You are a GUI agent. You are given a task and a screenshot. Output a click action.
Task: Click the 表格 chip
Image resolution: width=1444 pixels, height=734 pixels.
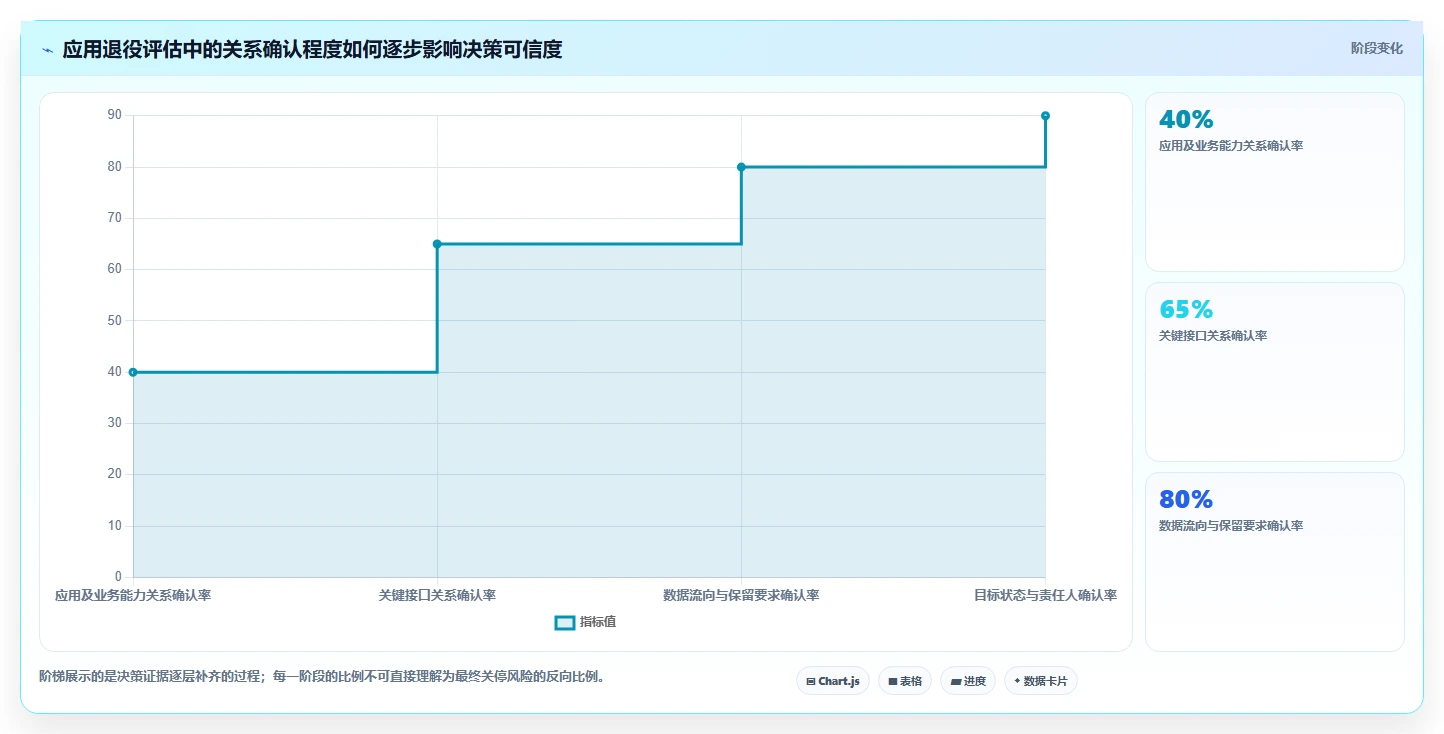pyautogui.click(x=905, y=681)
